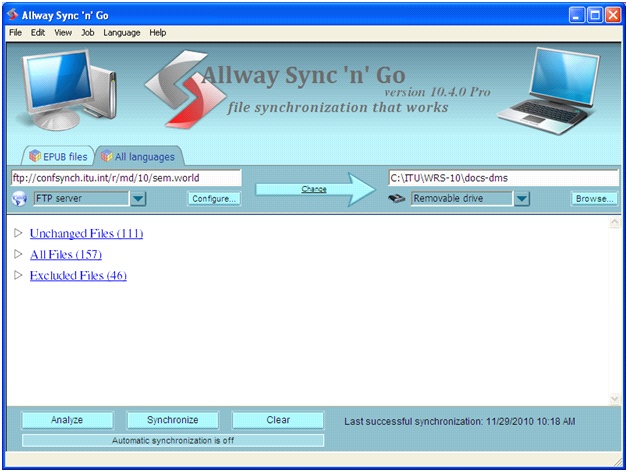Screen dimensions: 628x472
Task: Open the Language menu
Action: (x=122, y=32)
